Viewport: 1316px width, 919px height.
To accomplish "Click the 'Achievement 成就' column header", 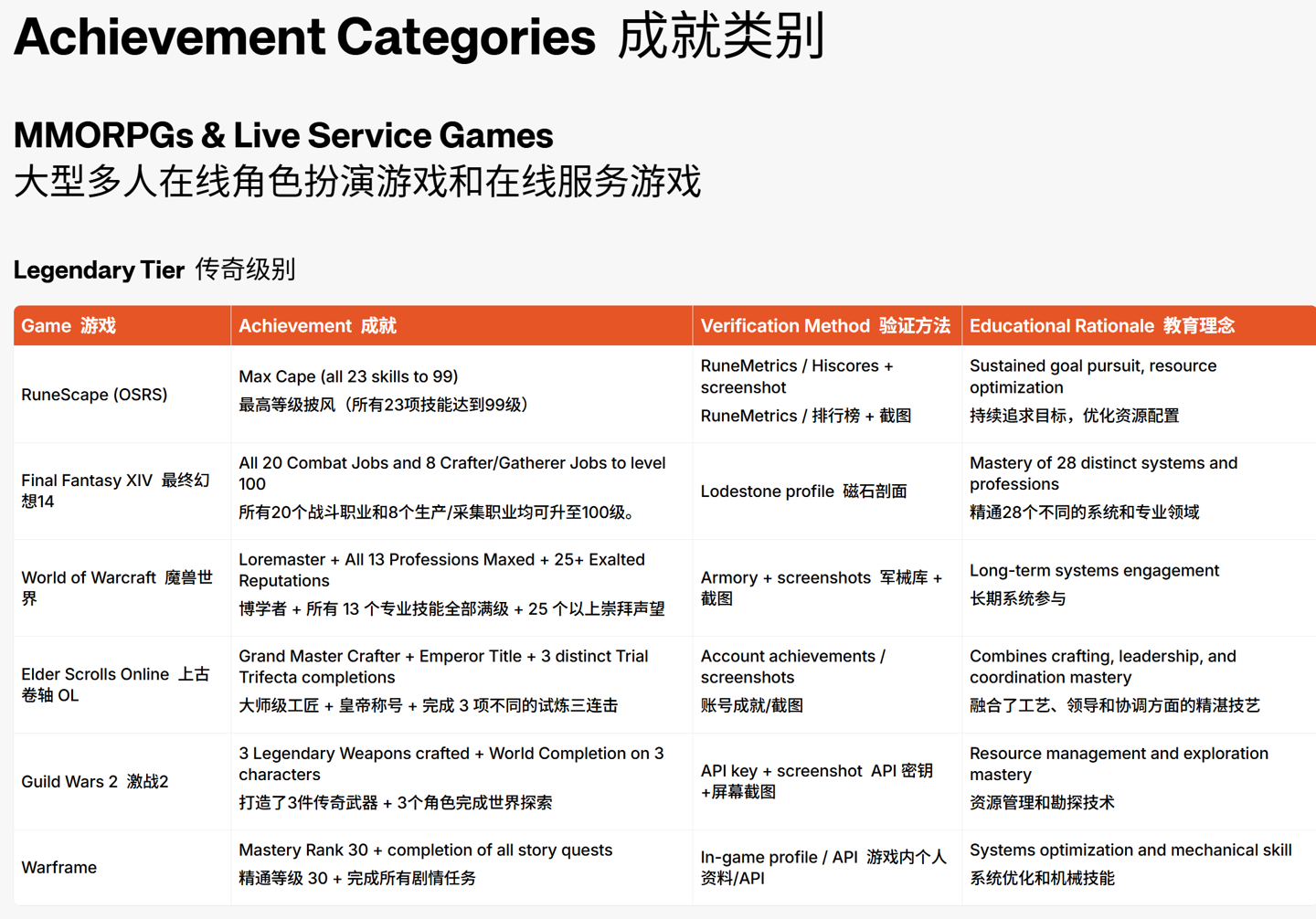I will point(462,325).
